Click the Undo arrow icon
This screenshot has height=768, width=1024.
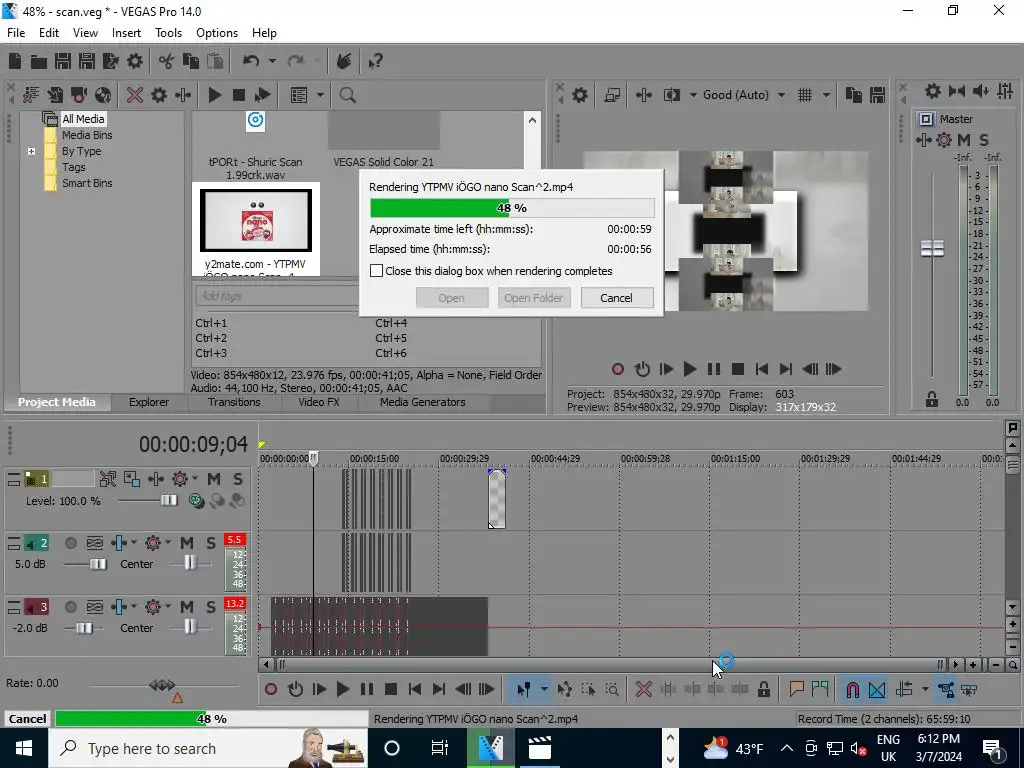[251, 61]
